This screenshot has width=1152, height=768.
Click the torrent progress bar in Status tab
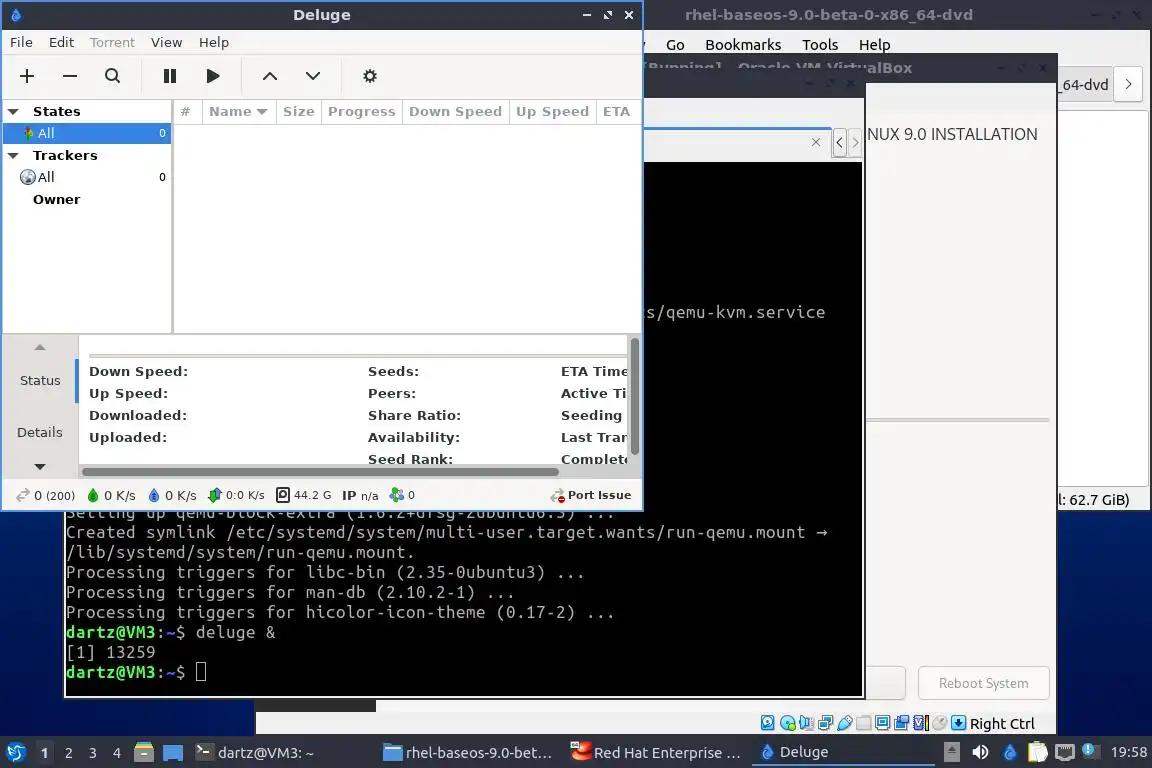click(357, 356)
